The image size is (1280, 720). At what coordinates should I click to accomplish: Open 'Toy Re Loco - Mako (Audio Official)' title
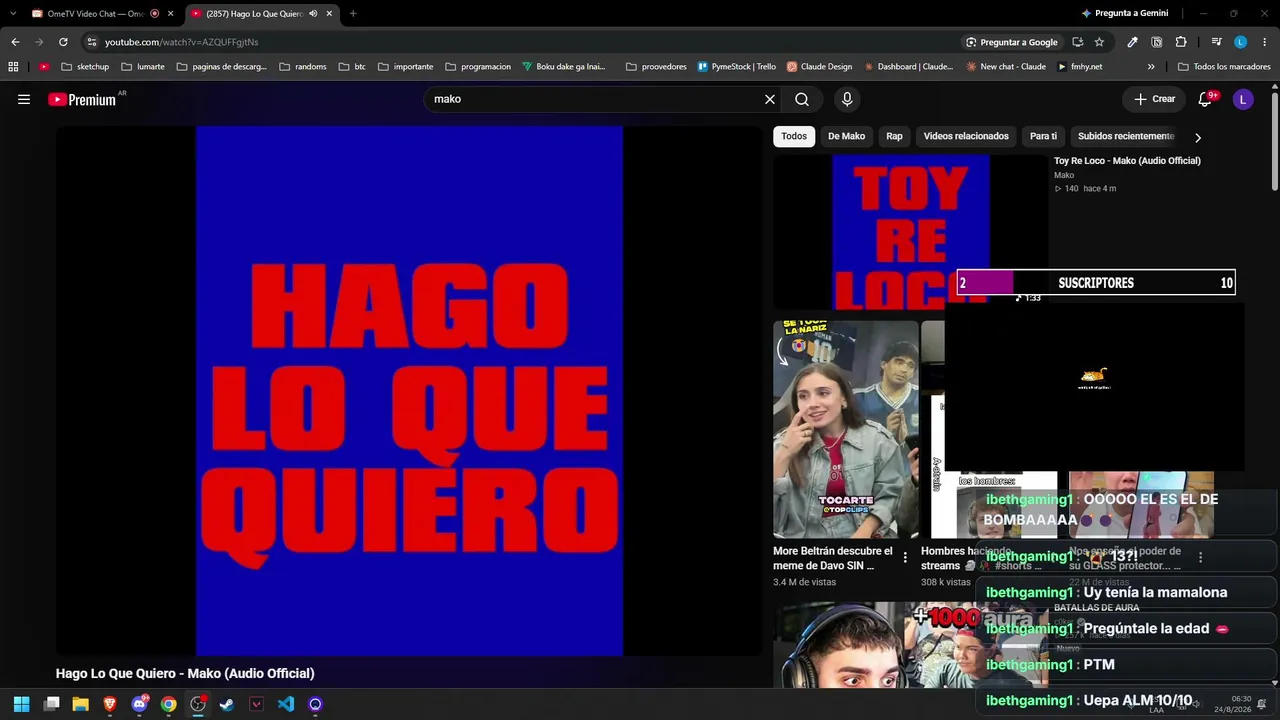tap(1127, 161)
